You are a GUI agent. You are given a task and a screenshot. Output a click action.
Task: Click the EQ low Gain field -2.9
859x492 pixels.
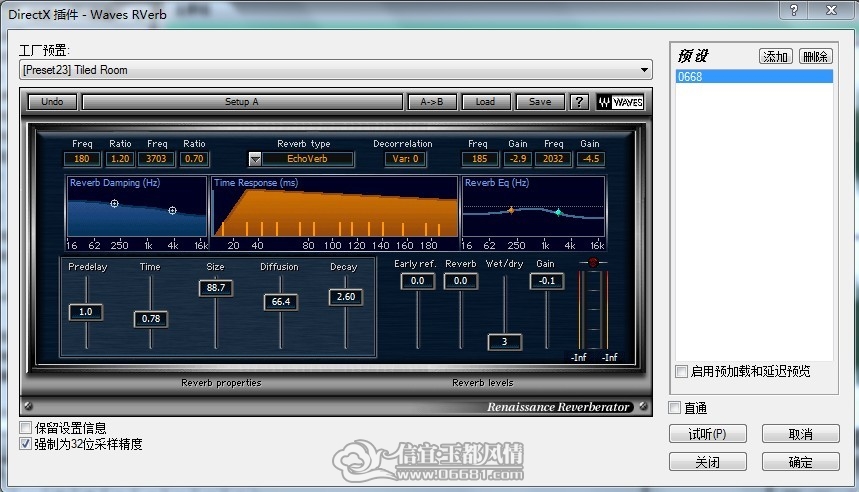[518, 159]
